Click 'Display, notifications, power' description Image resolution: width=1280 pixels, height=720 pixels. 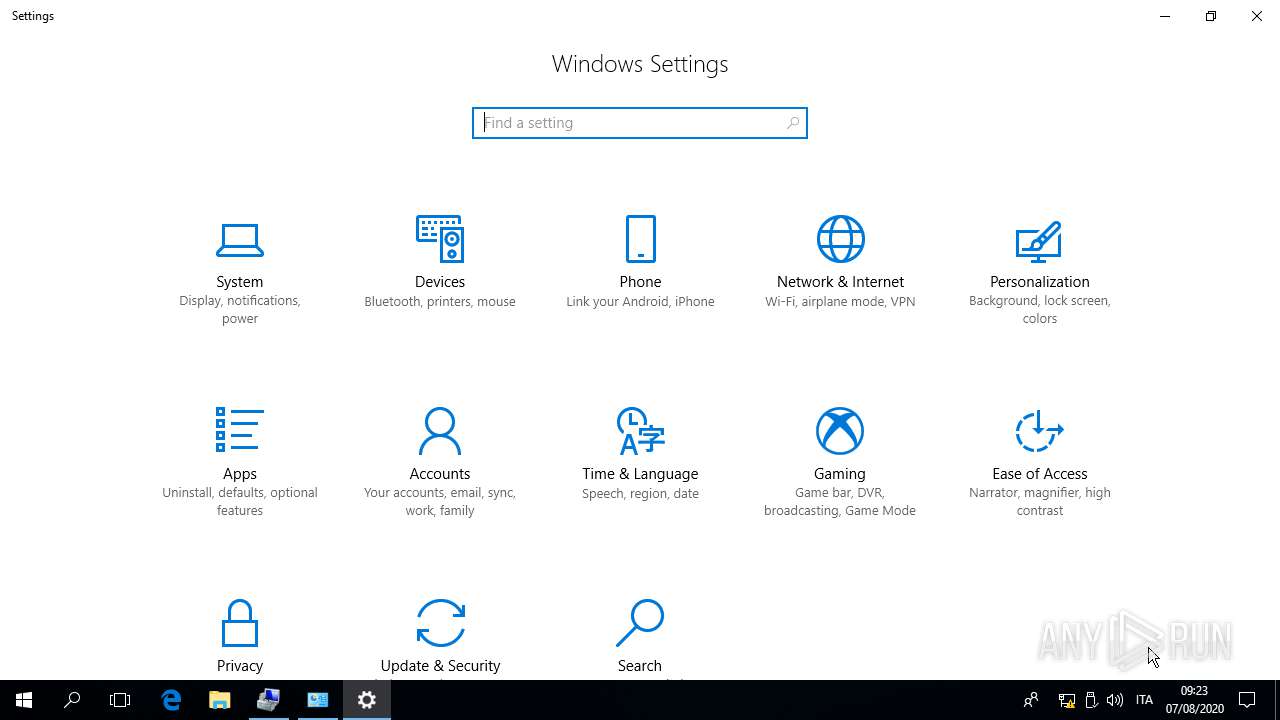coord(240,310)
